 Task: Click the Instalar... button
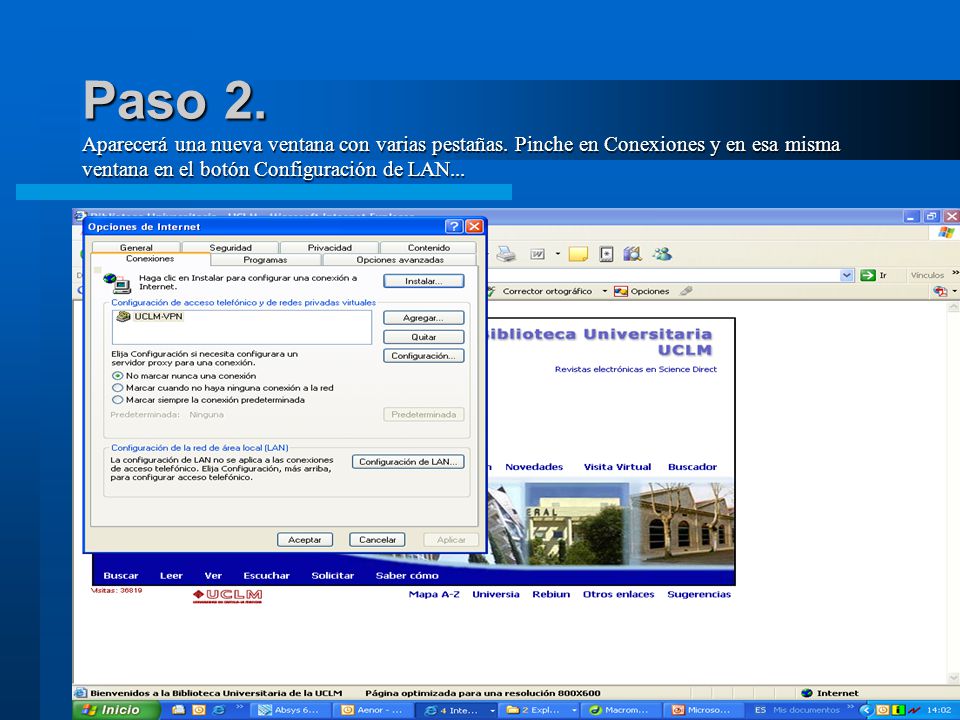(x=424, y=281)
